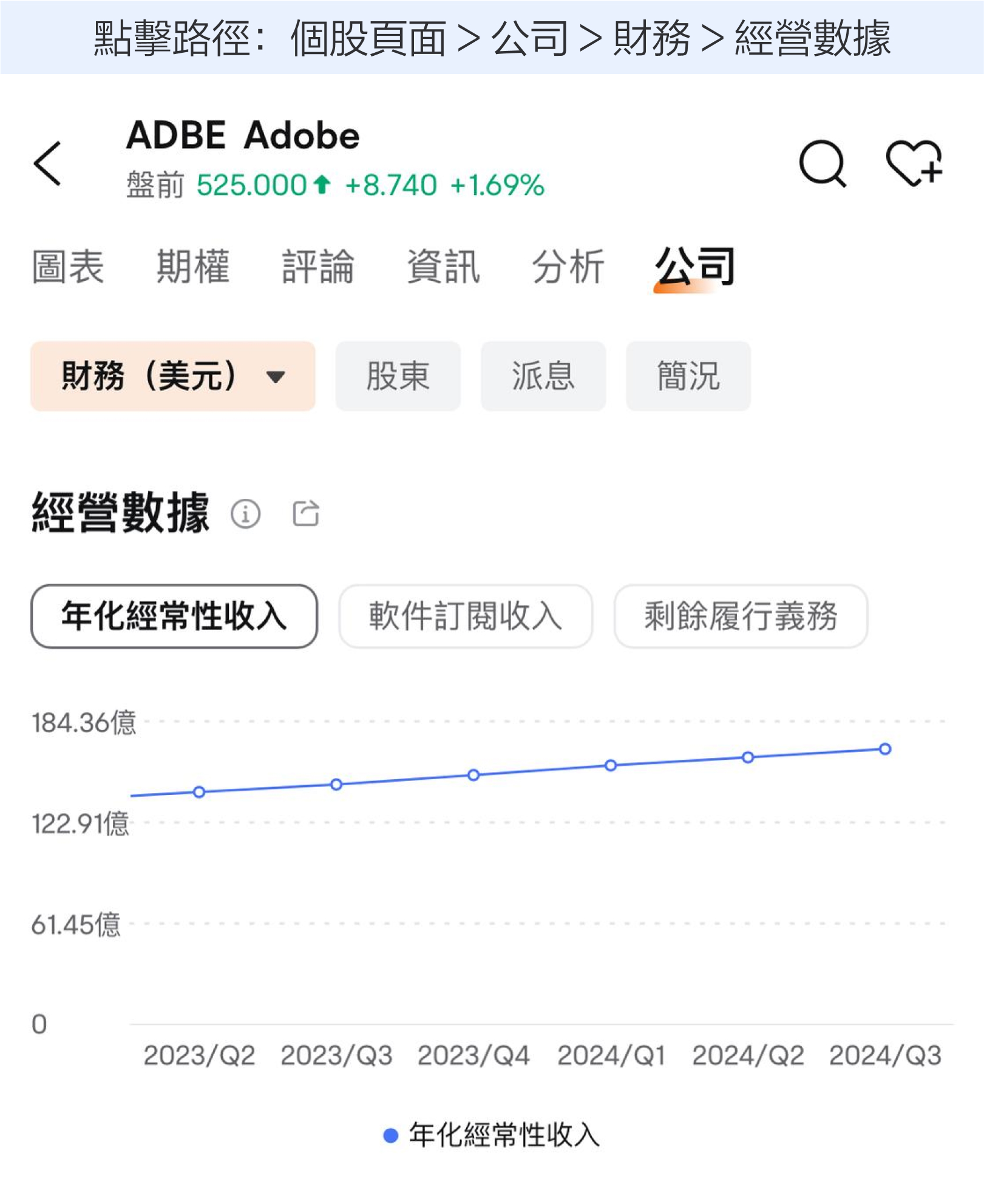Viewport: 984px width, 1204px height.
Task: Share the 經營數據 chart
Action: (x=307, y=515)
